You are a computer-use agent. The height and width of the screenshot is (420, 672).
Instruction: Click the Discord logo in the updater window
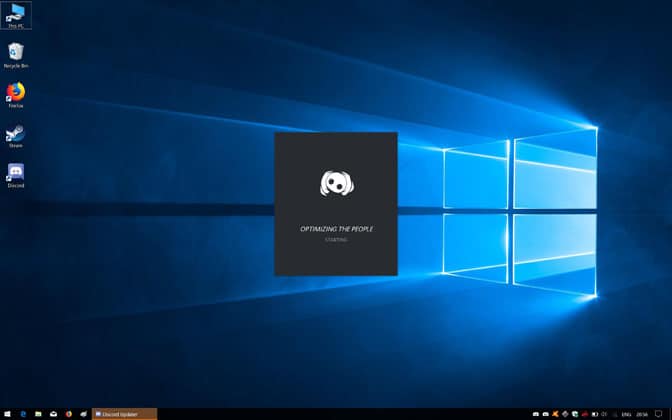[x=337, y=183]
